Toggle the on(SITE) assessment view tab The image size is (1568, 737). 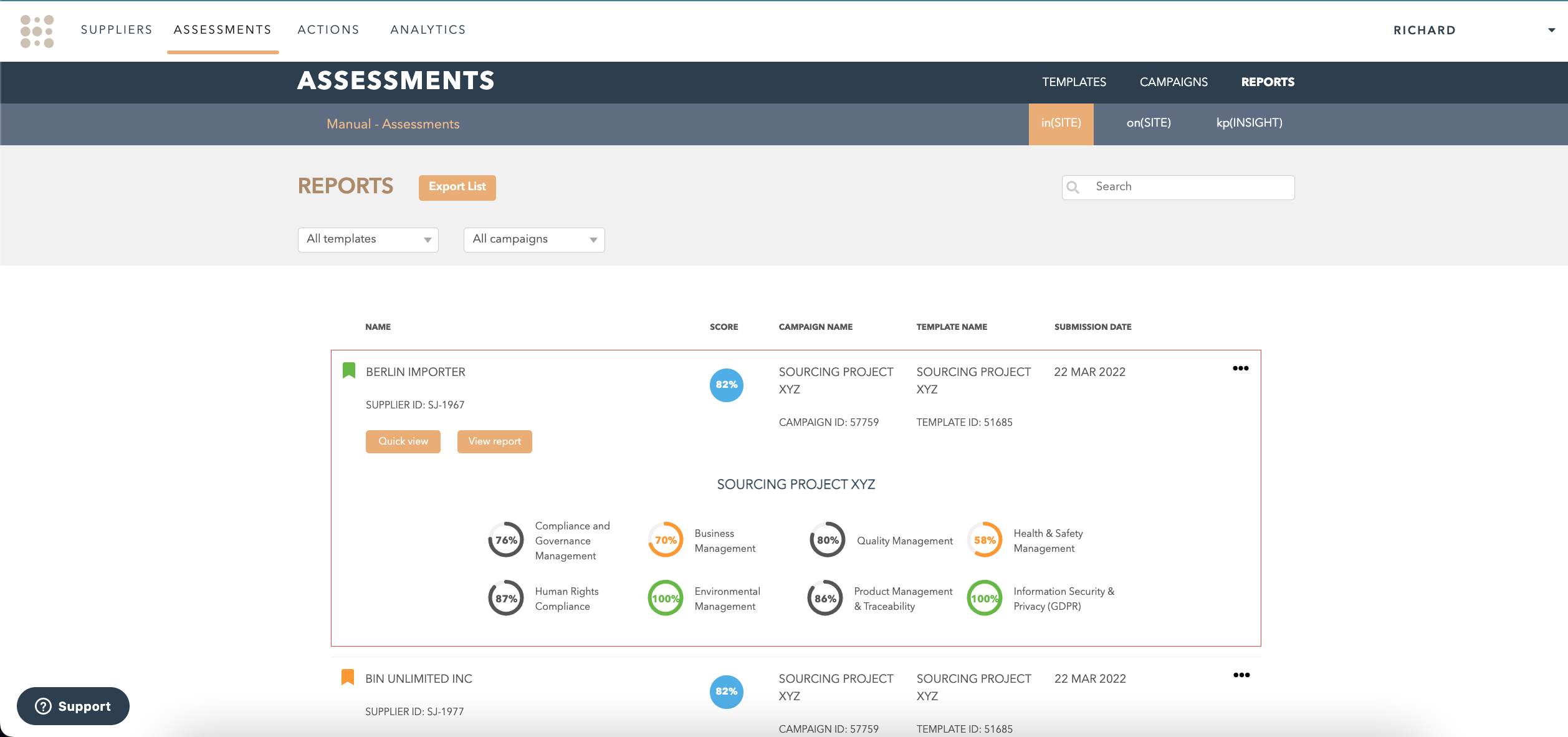[1149, 123]
